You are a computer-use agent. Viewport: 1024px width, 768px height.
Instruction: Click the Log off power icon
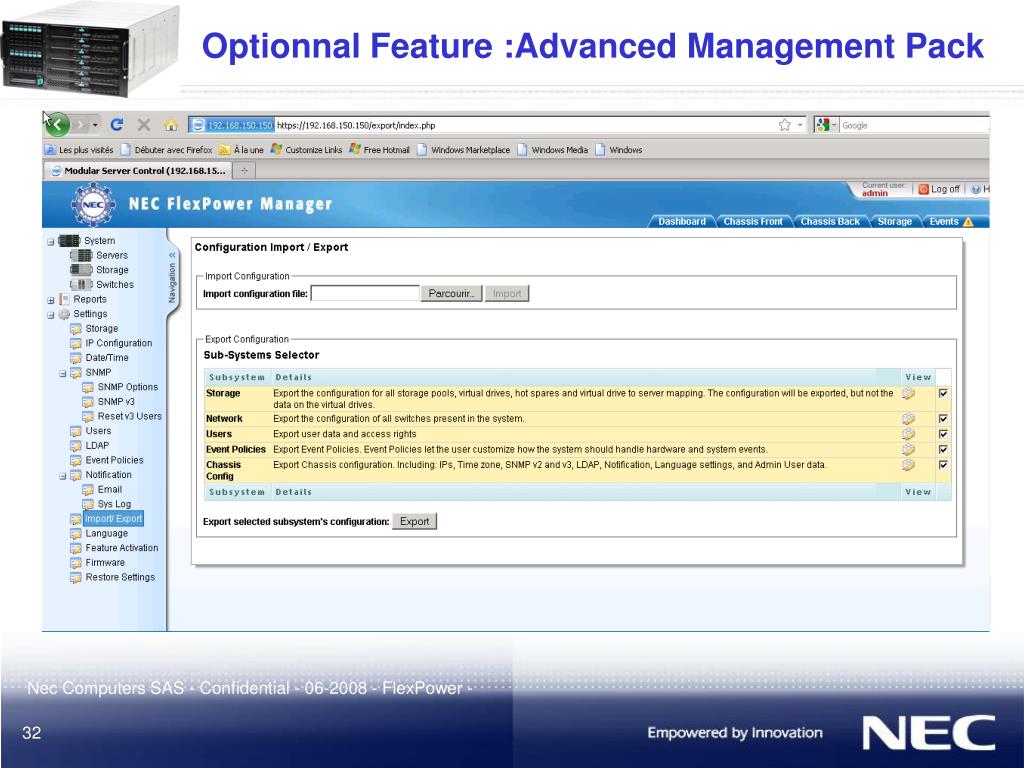[x=923, y=189]
